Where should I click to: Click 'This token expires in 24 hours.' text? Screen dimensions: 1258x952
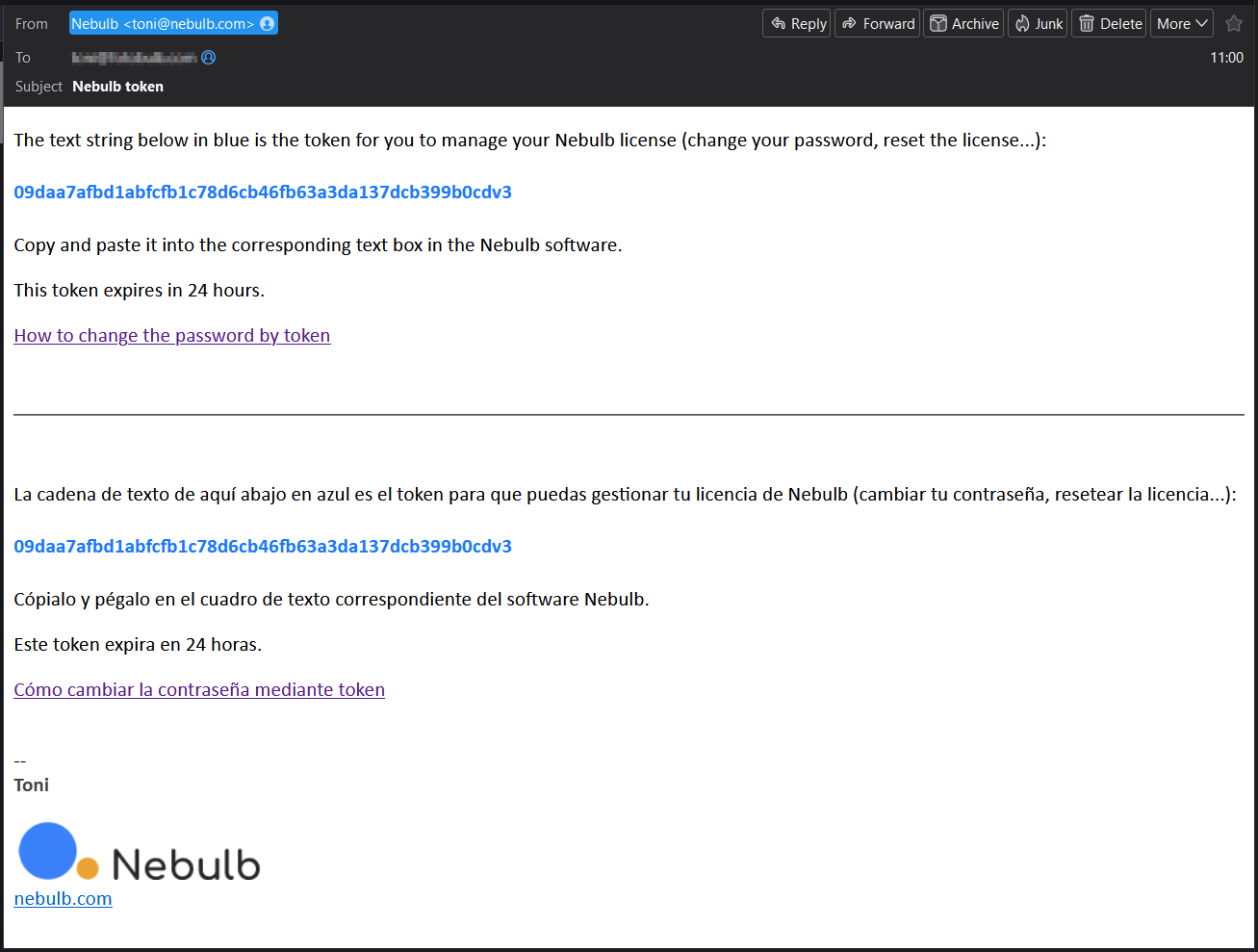[x=139, y=290]
